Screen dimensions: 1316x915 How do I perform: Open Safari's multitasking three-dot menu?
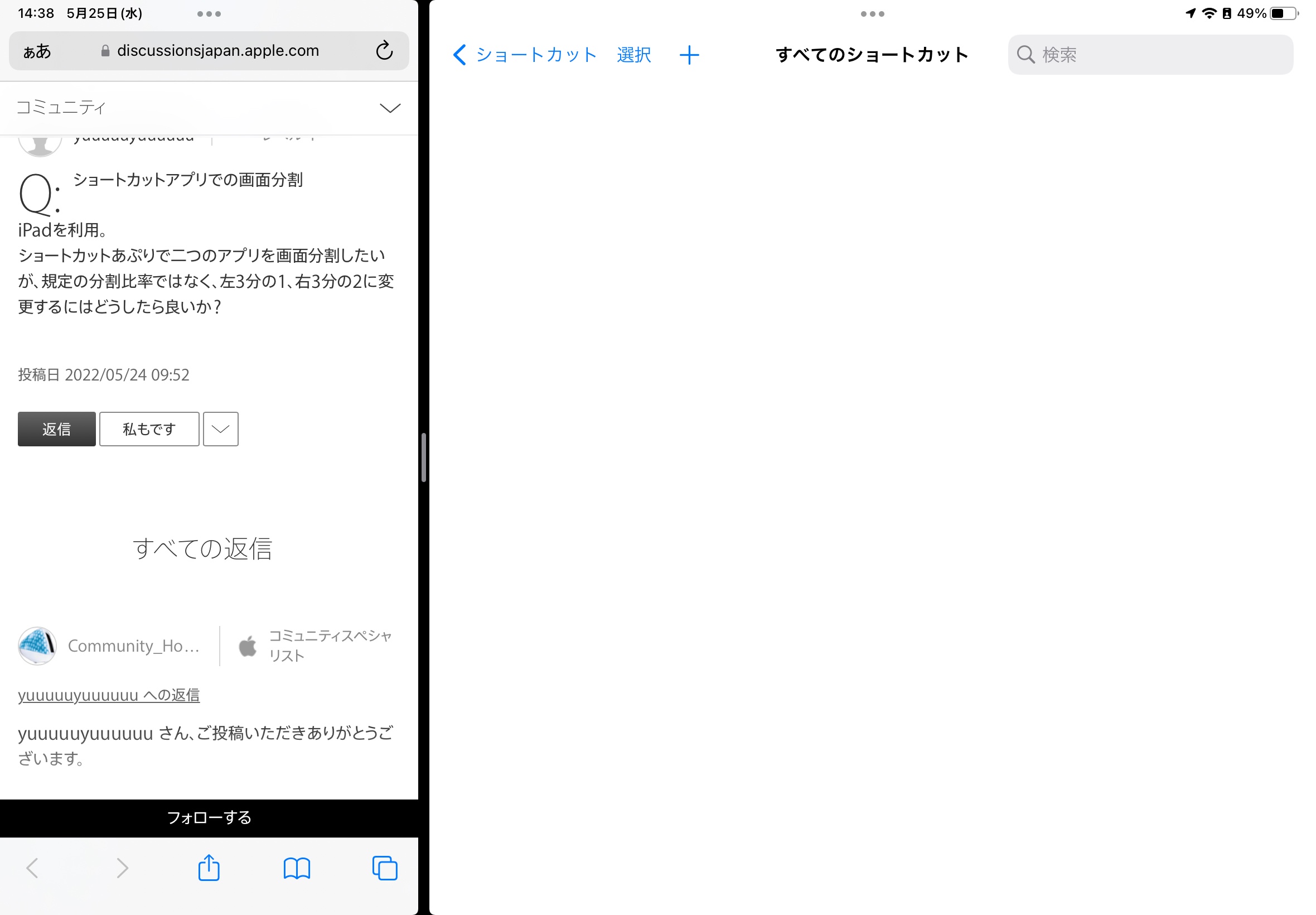click(x=209, y=14)
